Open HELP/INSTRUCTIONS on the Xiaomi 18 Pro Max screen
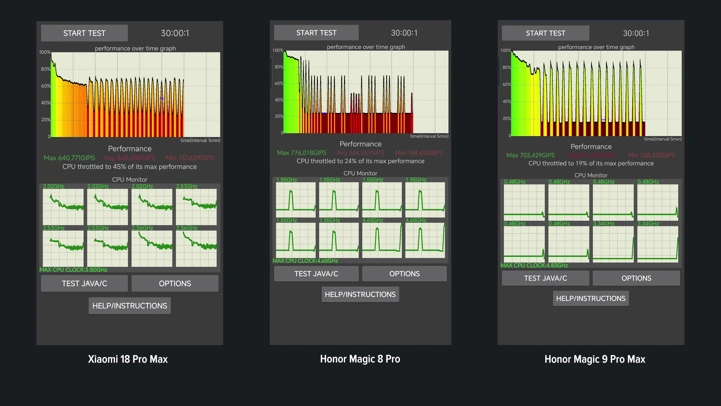Screen dimensions: 721x406 coord(130,306)
